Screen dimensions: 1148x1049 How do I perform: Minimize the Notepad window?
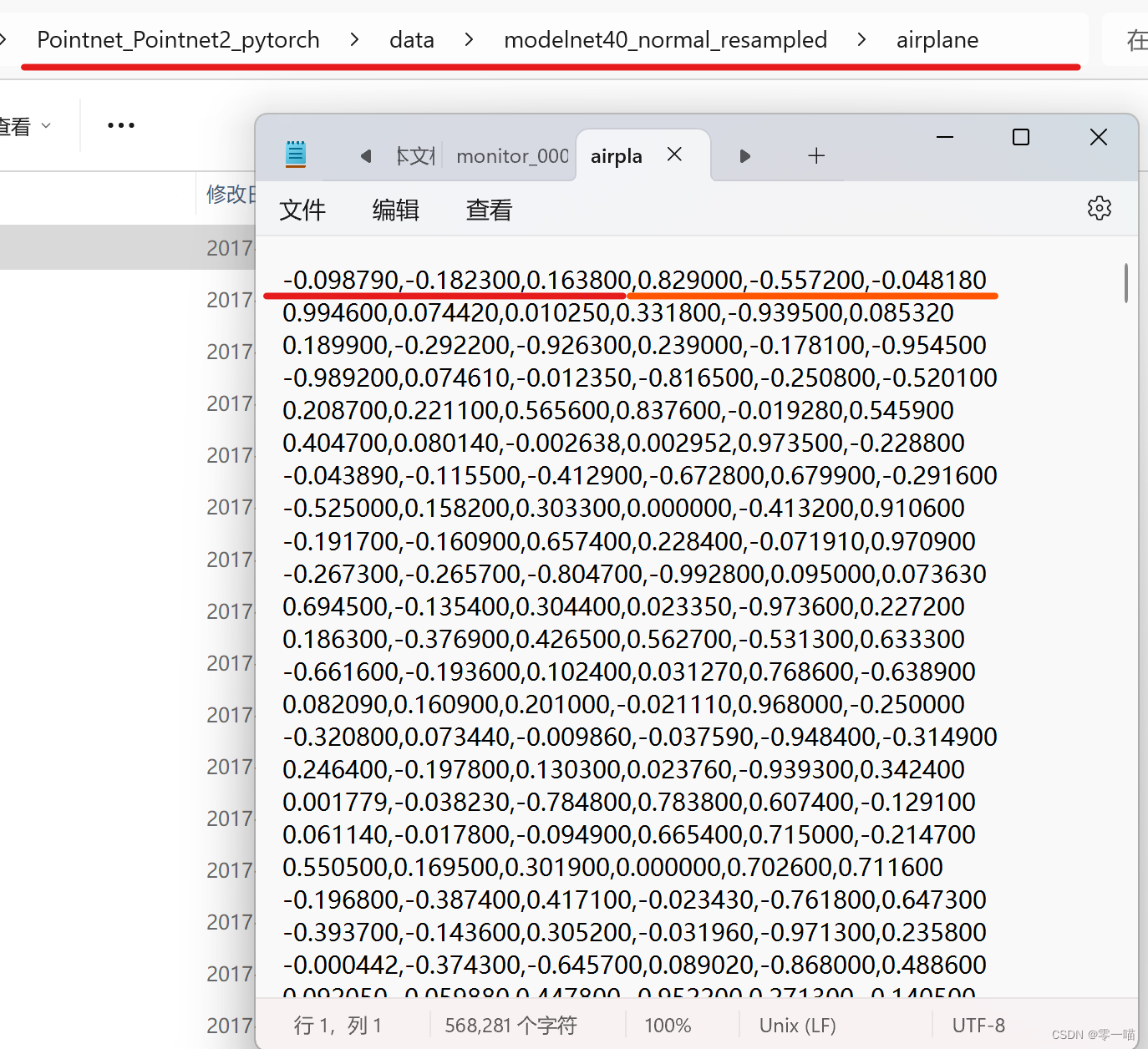[945, 137]
